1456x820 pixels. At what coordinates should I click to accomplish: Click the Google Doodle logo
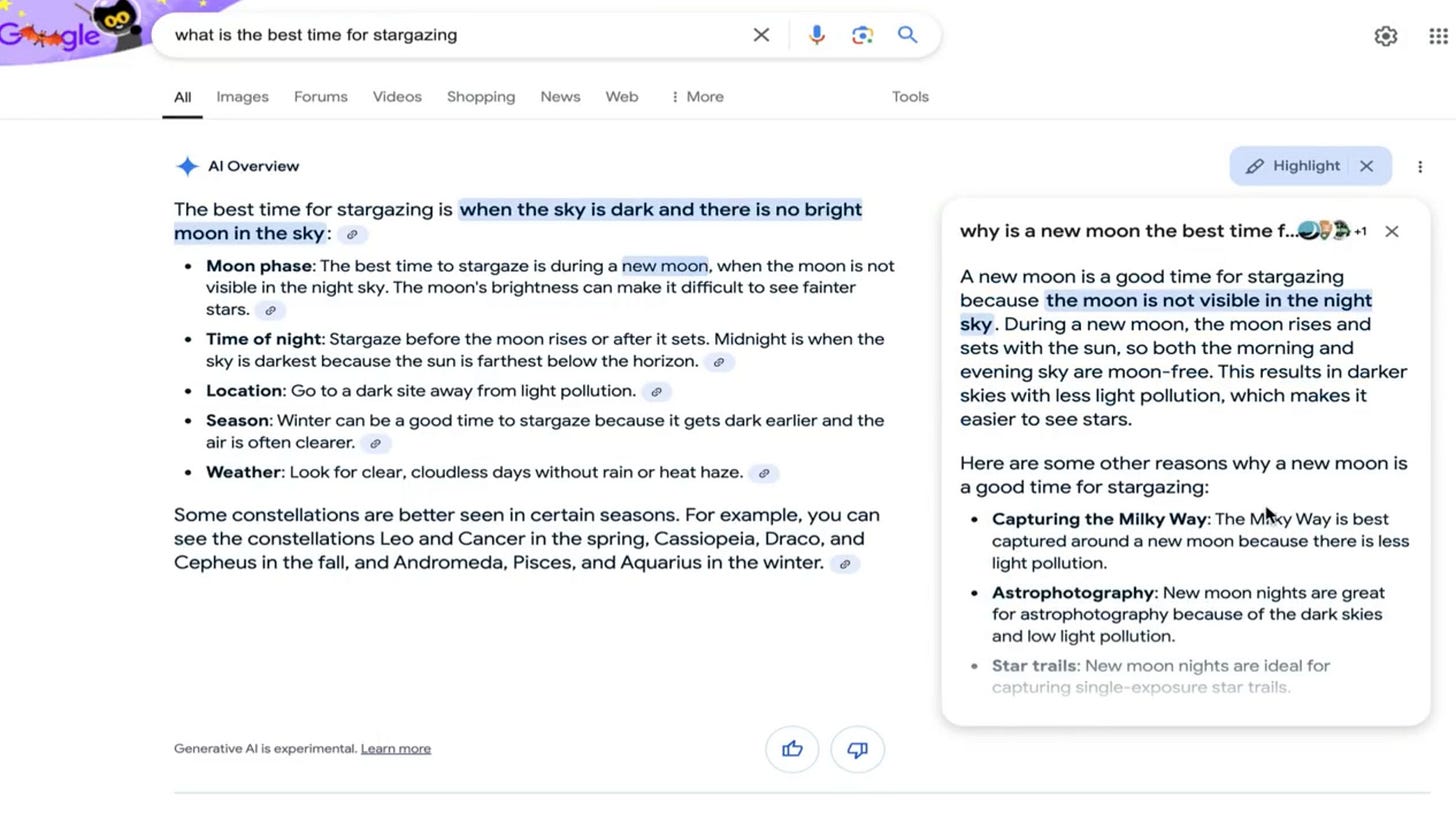70,30
